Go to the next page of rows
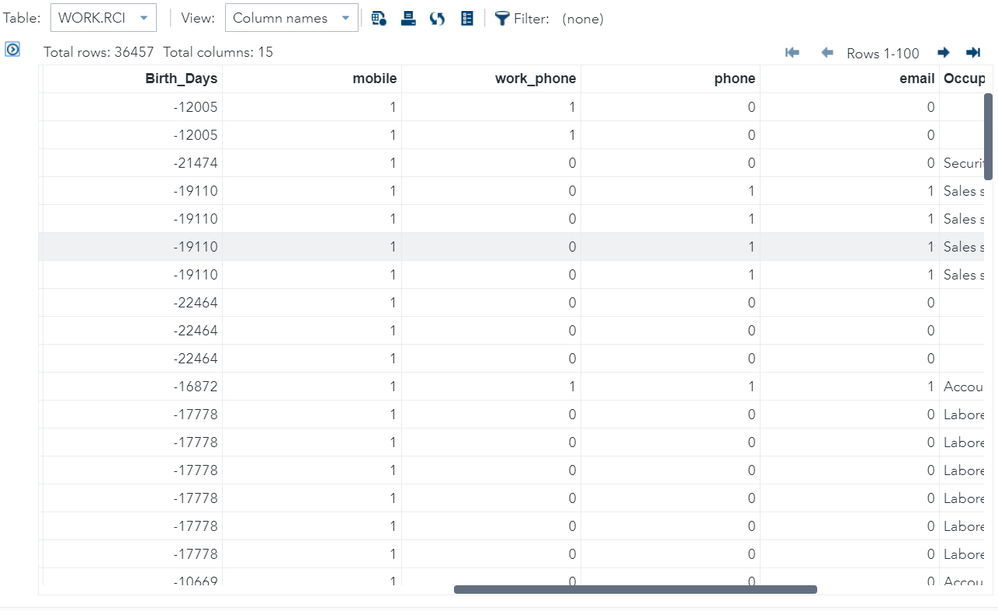This screenshot has height=611, width=998. (943, 53)
